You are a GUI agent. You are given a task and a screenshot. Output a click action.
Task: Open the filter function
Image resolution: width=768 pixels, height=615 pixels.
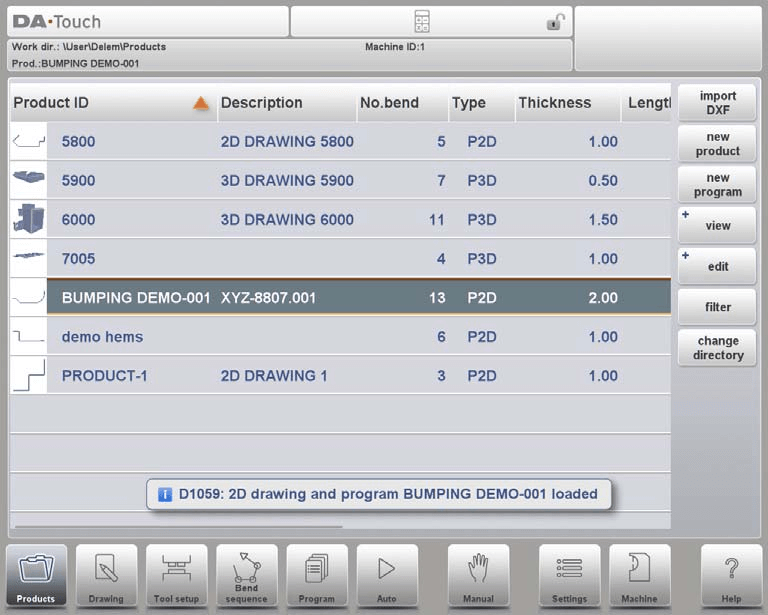click(x=717, y=307)
